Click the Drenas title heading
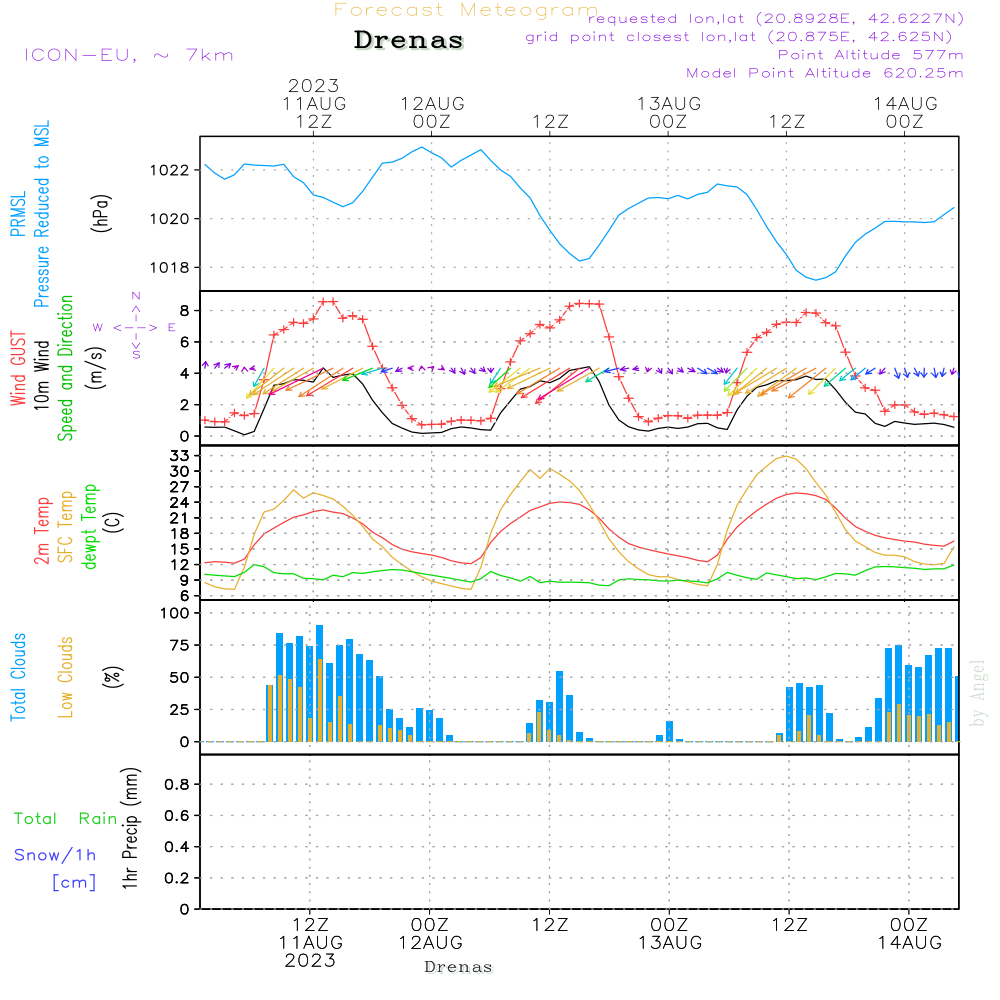This screenshot has width=1000, height=1000. click(x=409, y=40)
